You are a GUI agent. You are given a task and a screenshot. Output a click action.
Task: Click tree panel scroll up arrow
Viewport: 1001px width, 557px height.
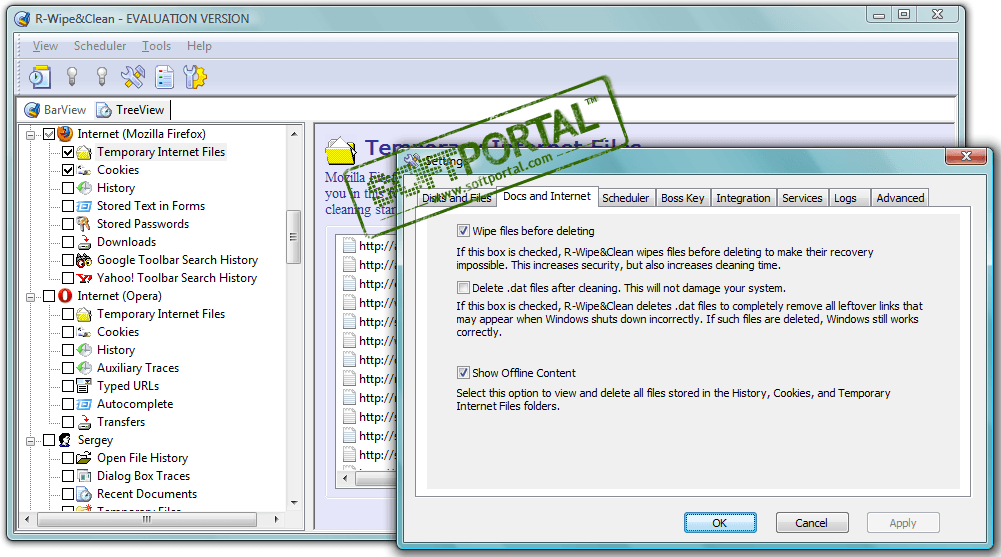click(294, 134)
